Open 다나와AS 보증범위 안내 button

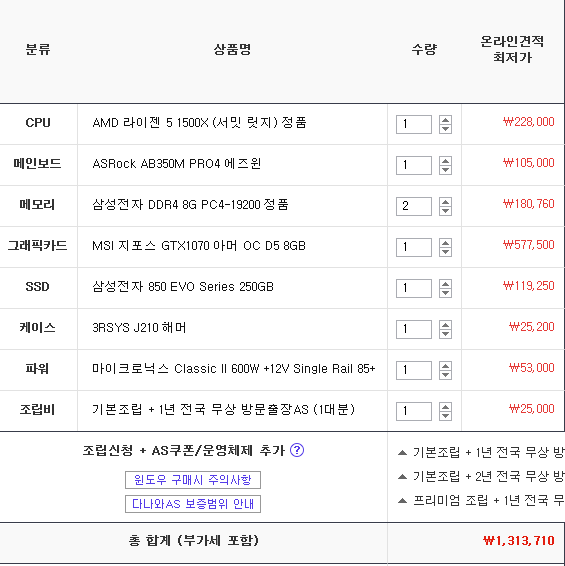193,504
